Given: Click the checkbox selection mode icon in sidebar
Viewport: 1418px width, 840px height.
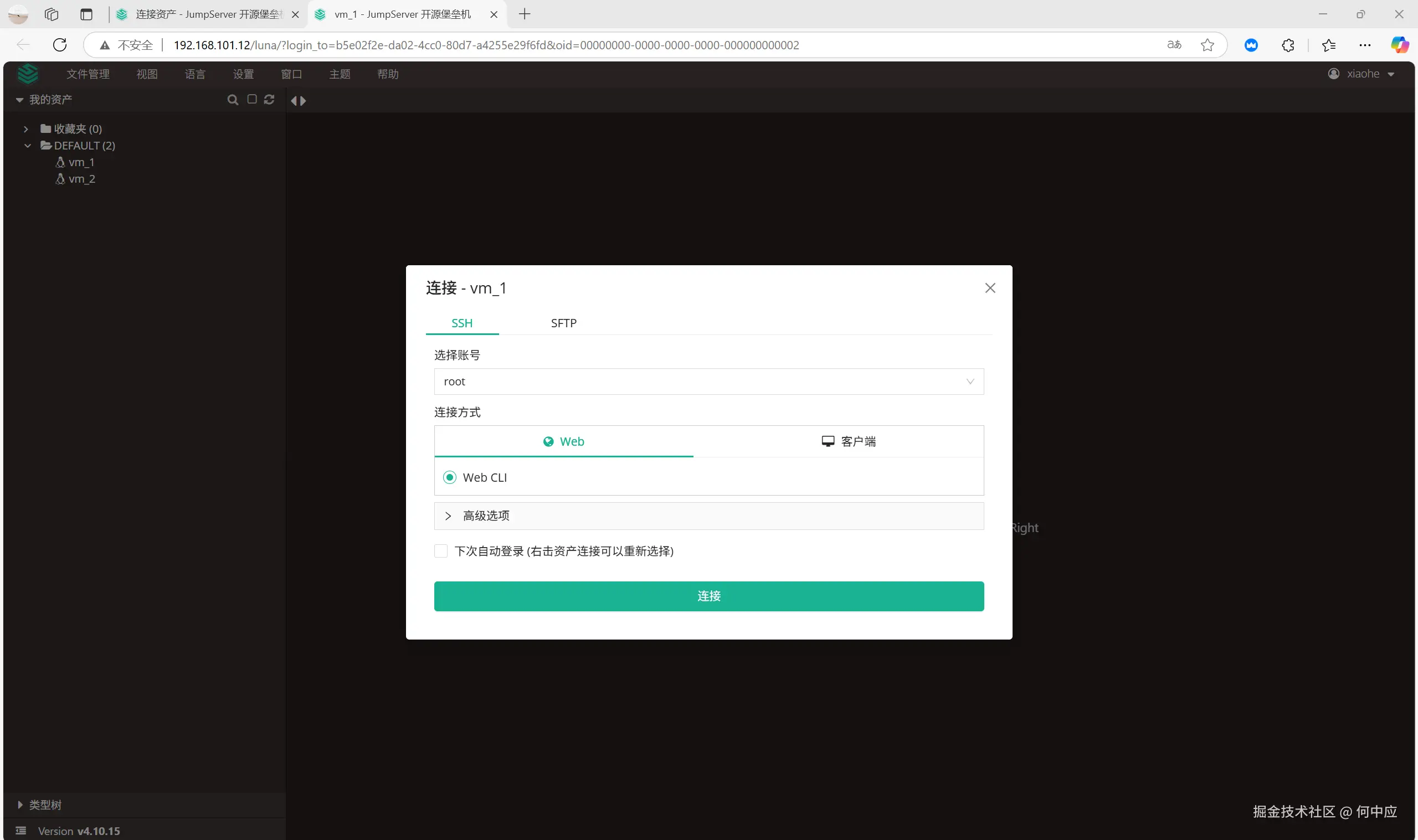Looking at the screenshot, I should [252, 99].
